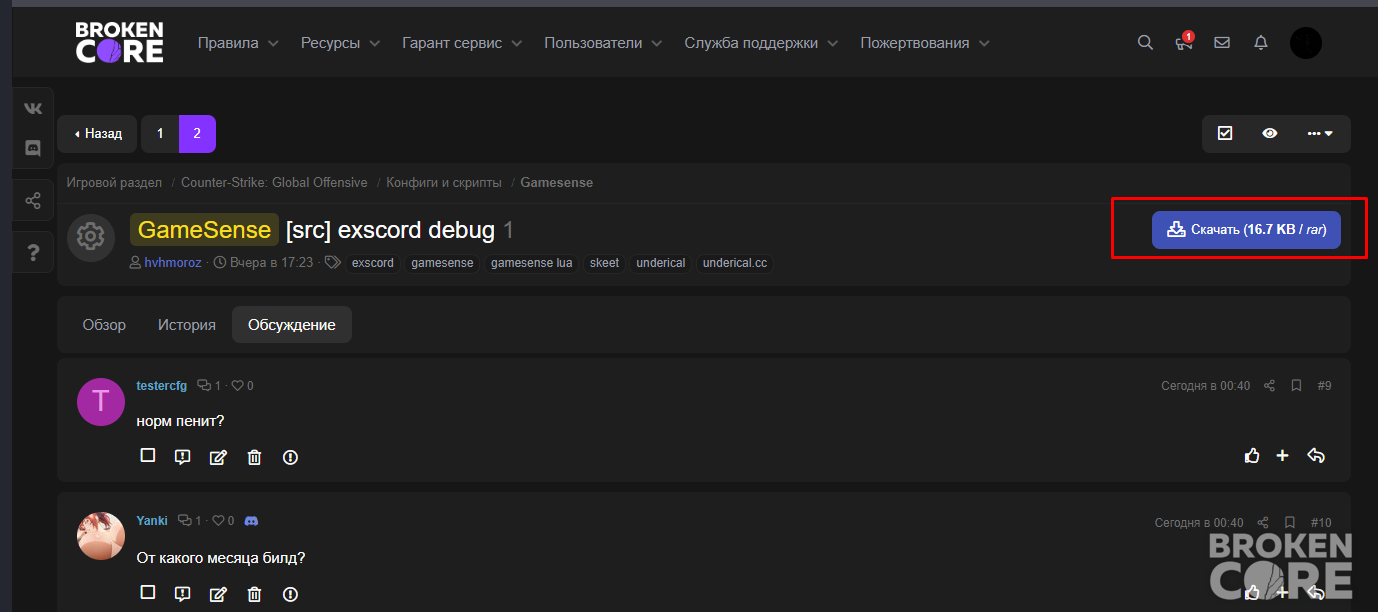Open the VK sidebar icon
The height and width of the screenshot is (612, 1378).
pos(33,109)
